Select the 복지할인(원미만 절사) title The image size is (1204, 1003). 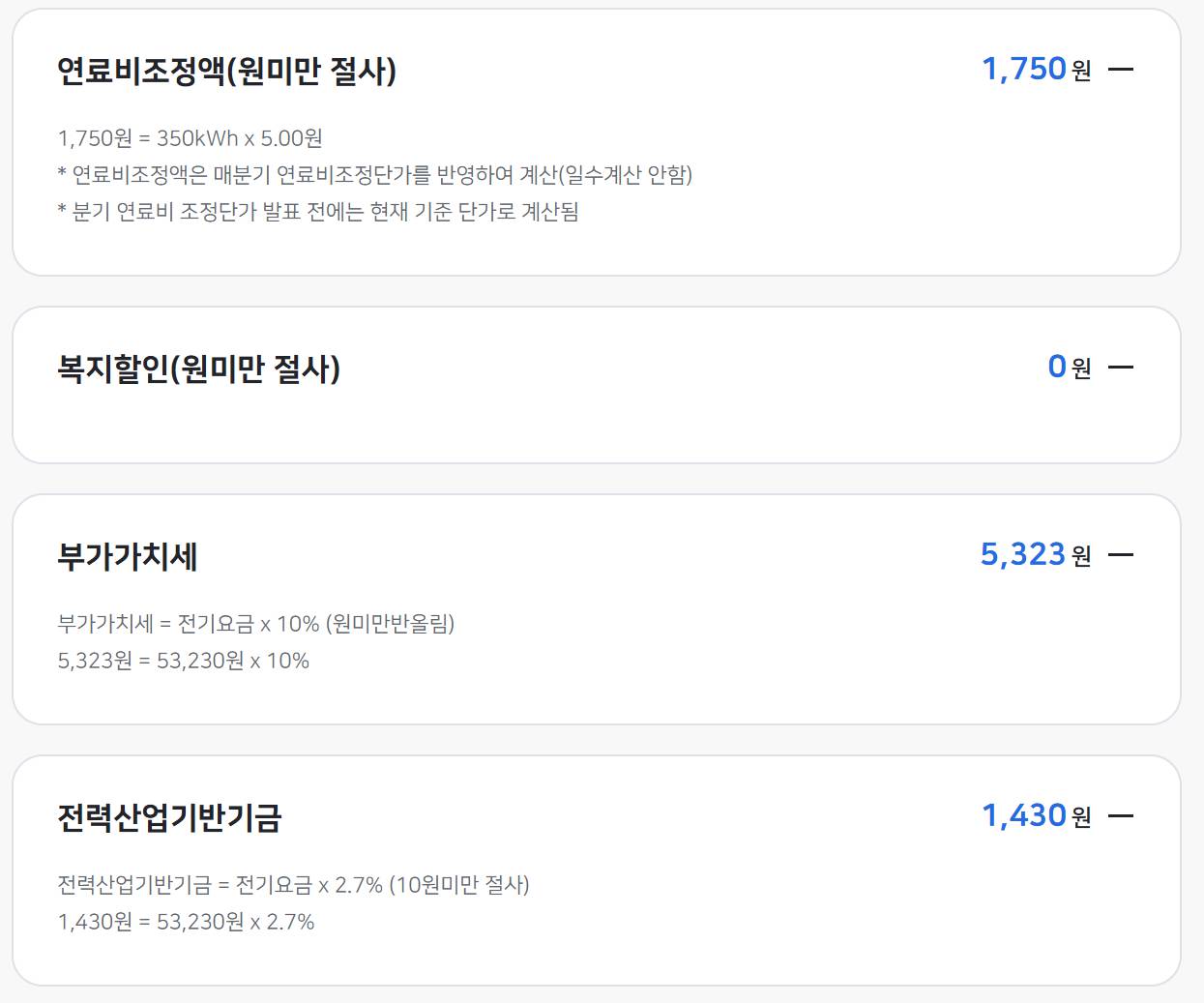(198, 368)
